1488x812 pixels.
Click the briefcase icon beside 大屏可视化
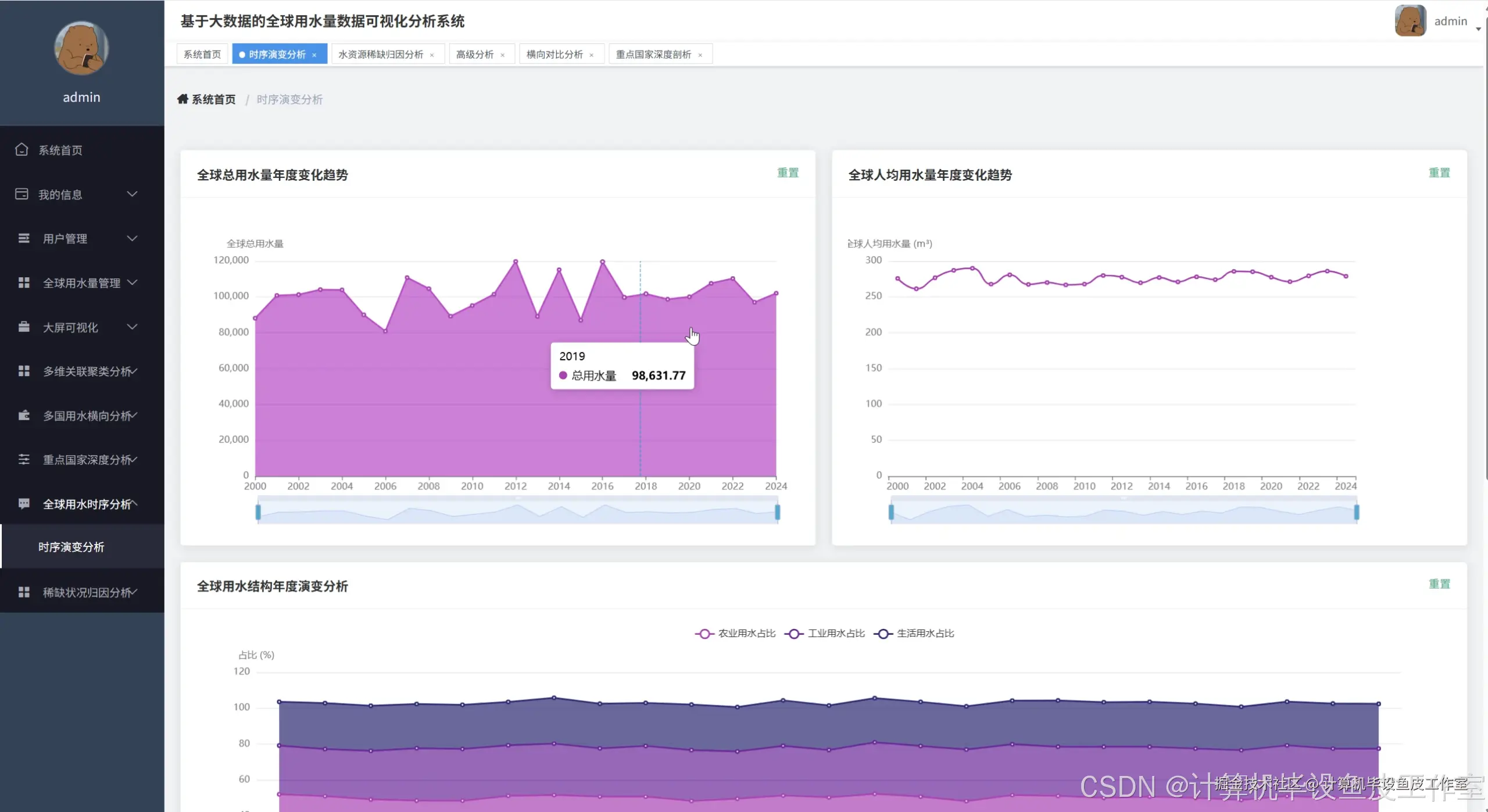[24, 327]
